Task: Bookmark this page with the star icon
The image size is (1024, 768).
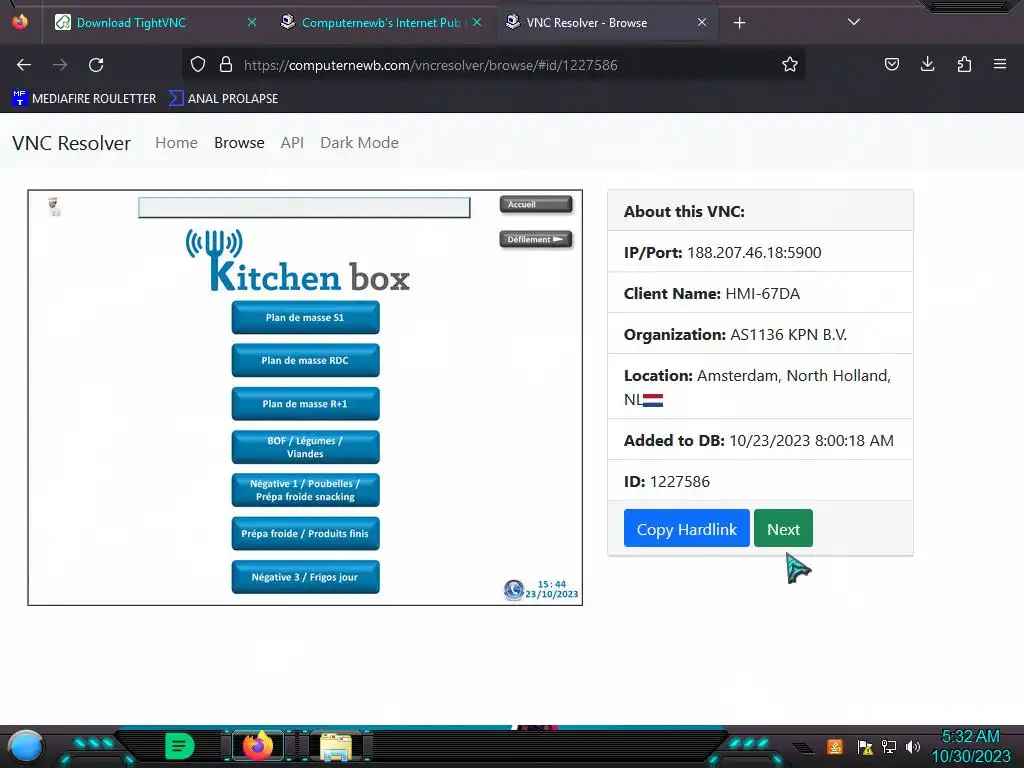Action: click(790, 64)
